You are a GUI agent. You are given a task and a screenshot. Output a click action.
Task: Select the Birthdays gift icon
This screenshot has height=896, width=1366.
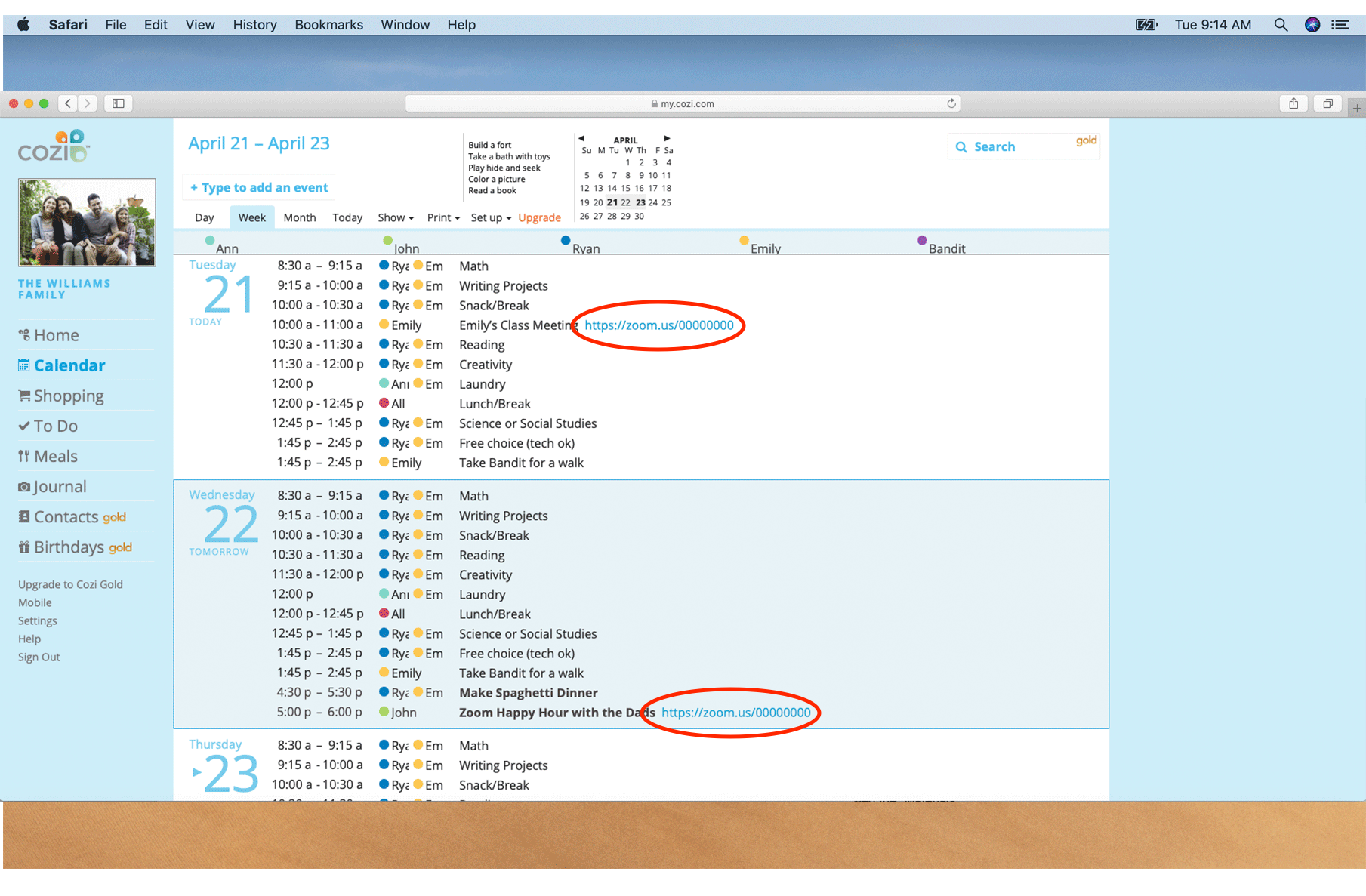pyautogui.click(x=25, y=547)
